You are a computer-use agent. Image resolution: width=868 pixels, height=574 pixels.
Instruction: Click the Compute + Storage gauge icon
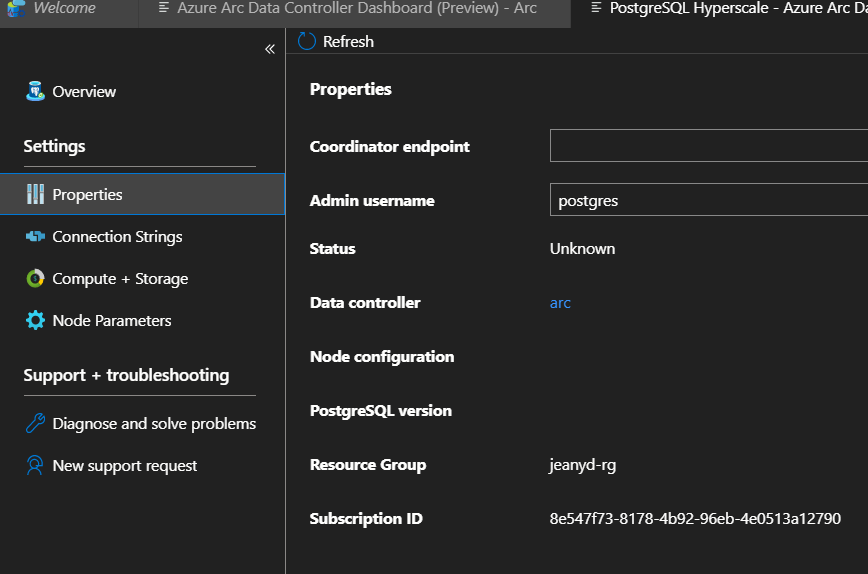(x=35, y=278)
